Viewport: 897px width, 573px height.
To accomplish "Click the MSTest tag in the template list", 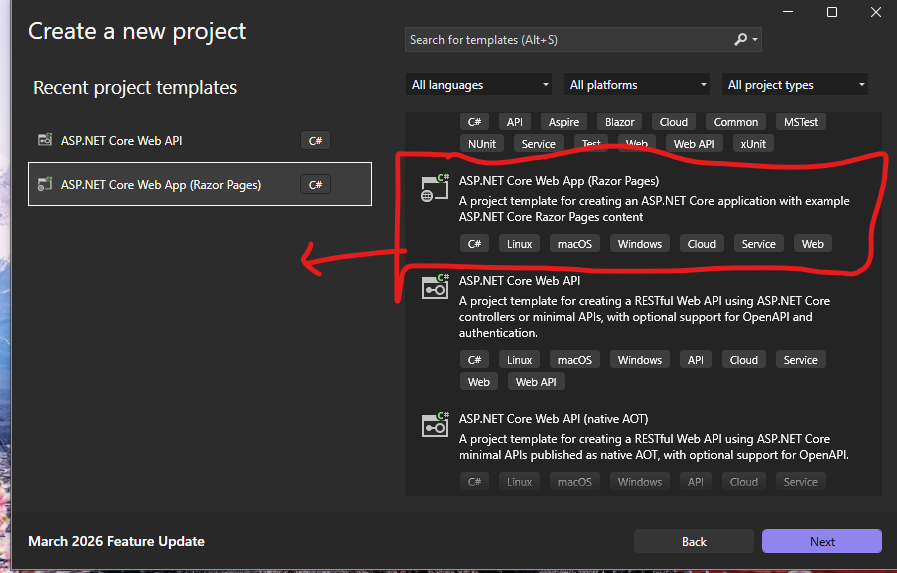I will (x=802, y=122).
